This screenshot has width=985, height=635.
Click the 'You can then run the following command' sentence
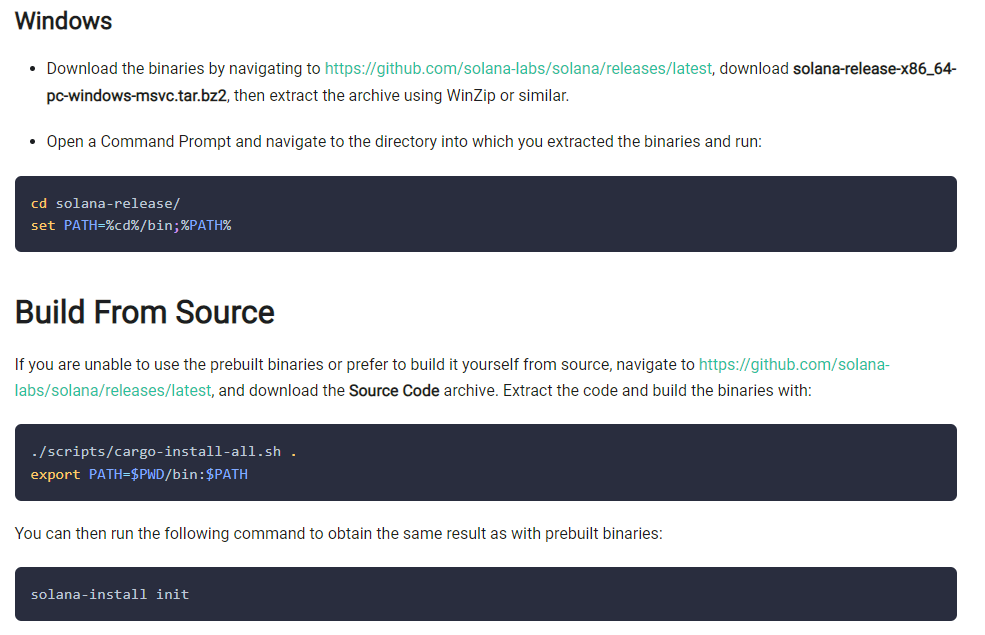click(339, 533)
